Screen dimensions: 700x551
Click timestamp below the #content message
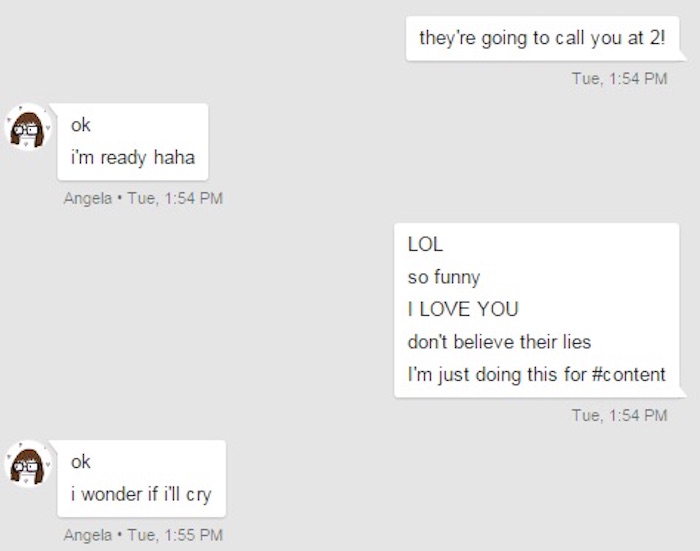click(x=620, y=416)
